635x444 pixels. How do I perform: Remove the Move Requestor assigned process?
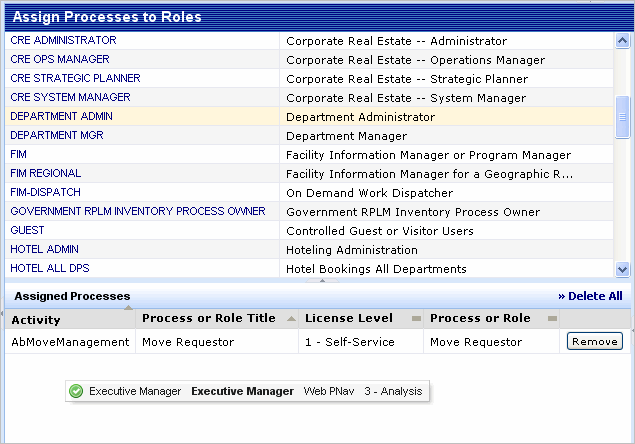[594, 342]
